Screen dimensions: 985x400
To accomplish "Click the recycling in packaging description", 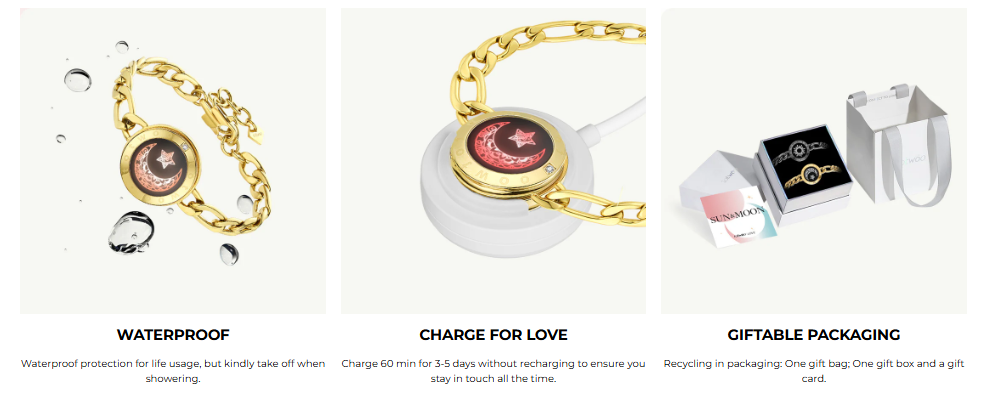I will coord(814,371).
